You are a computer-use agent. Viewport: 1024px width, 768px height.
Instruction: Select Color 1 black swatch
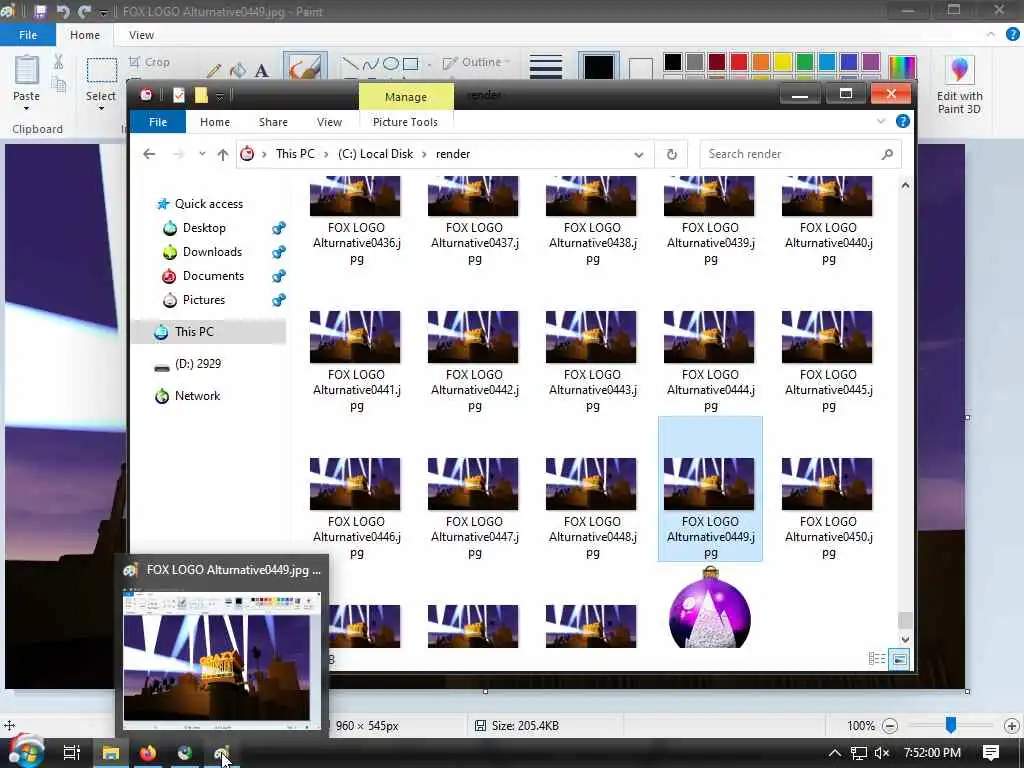pyautogui.click(x=598, y=67)
